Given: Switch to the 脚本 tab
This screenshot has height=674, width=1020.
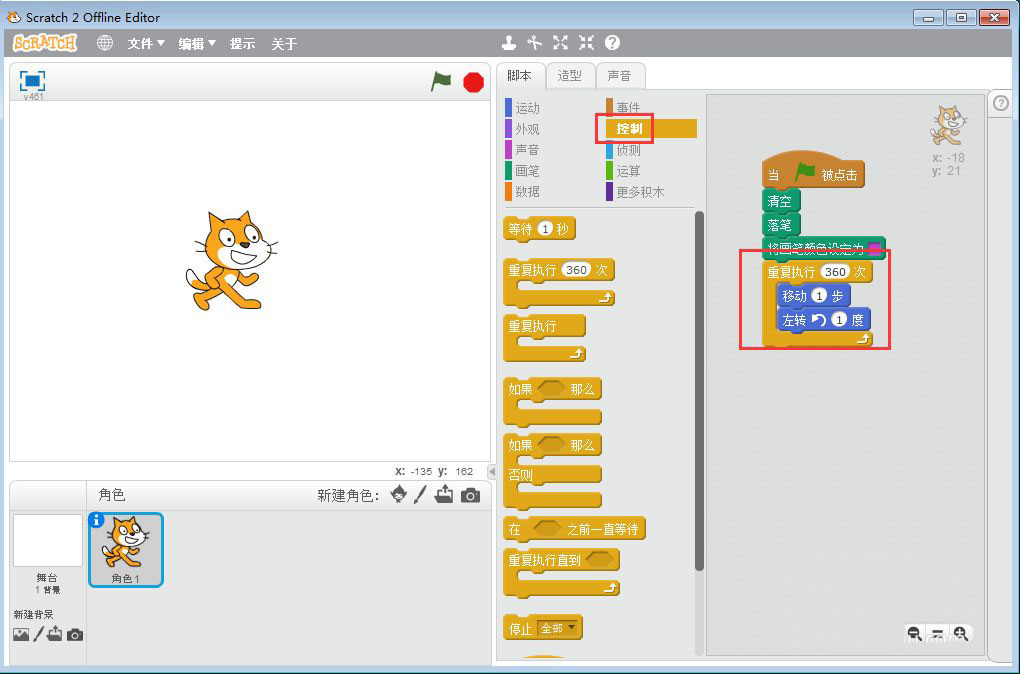Looking at the screenshot, I should tap(519, 75).
